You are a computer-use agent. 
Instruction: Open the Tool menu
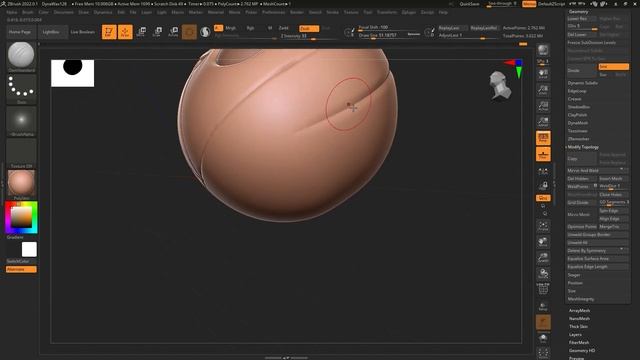pyautogui.click(x=367, y=13)
